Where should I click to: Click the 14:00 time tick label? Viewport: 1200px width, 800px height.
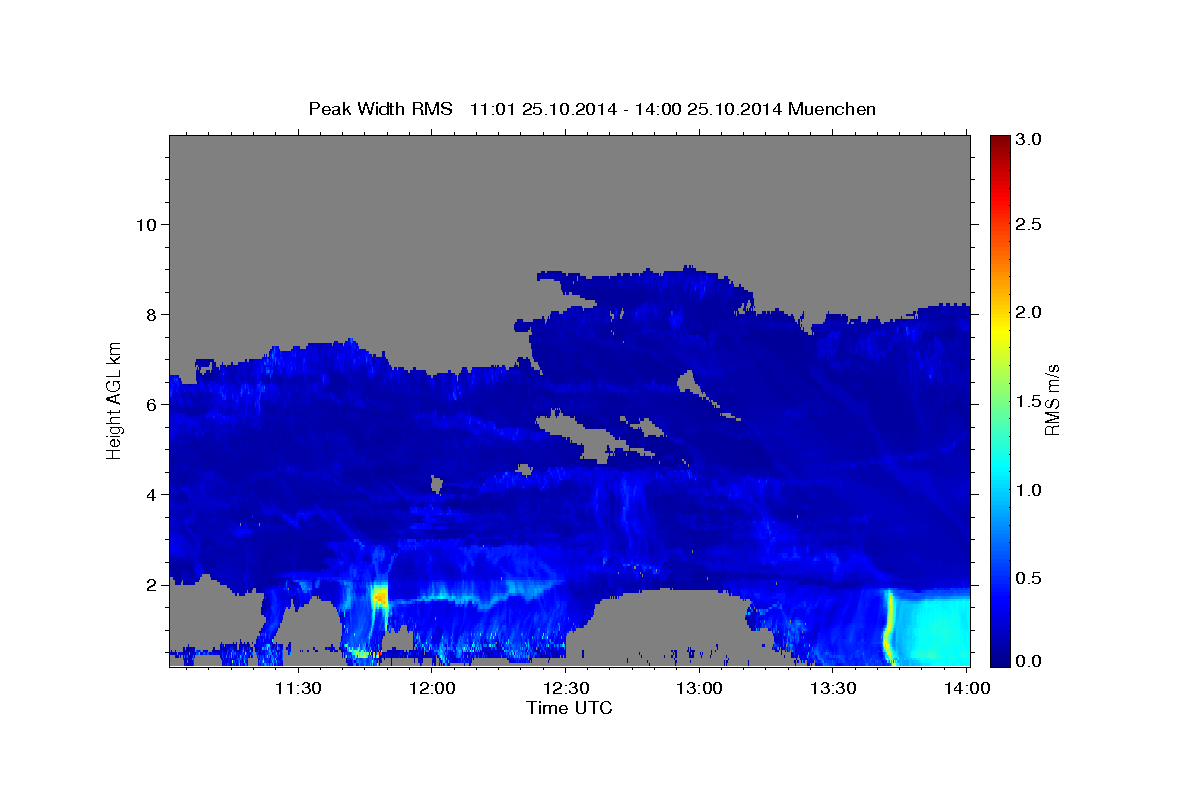coord(967,688)
